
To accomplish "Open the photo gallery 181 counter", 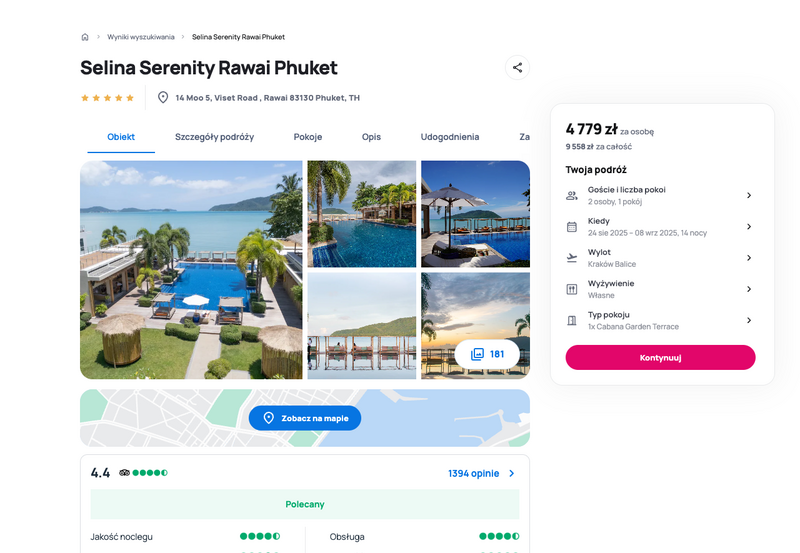I will point(487,354).
